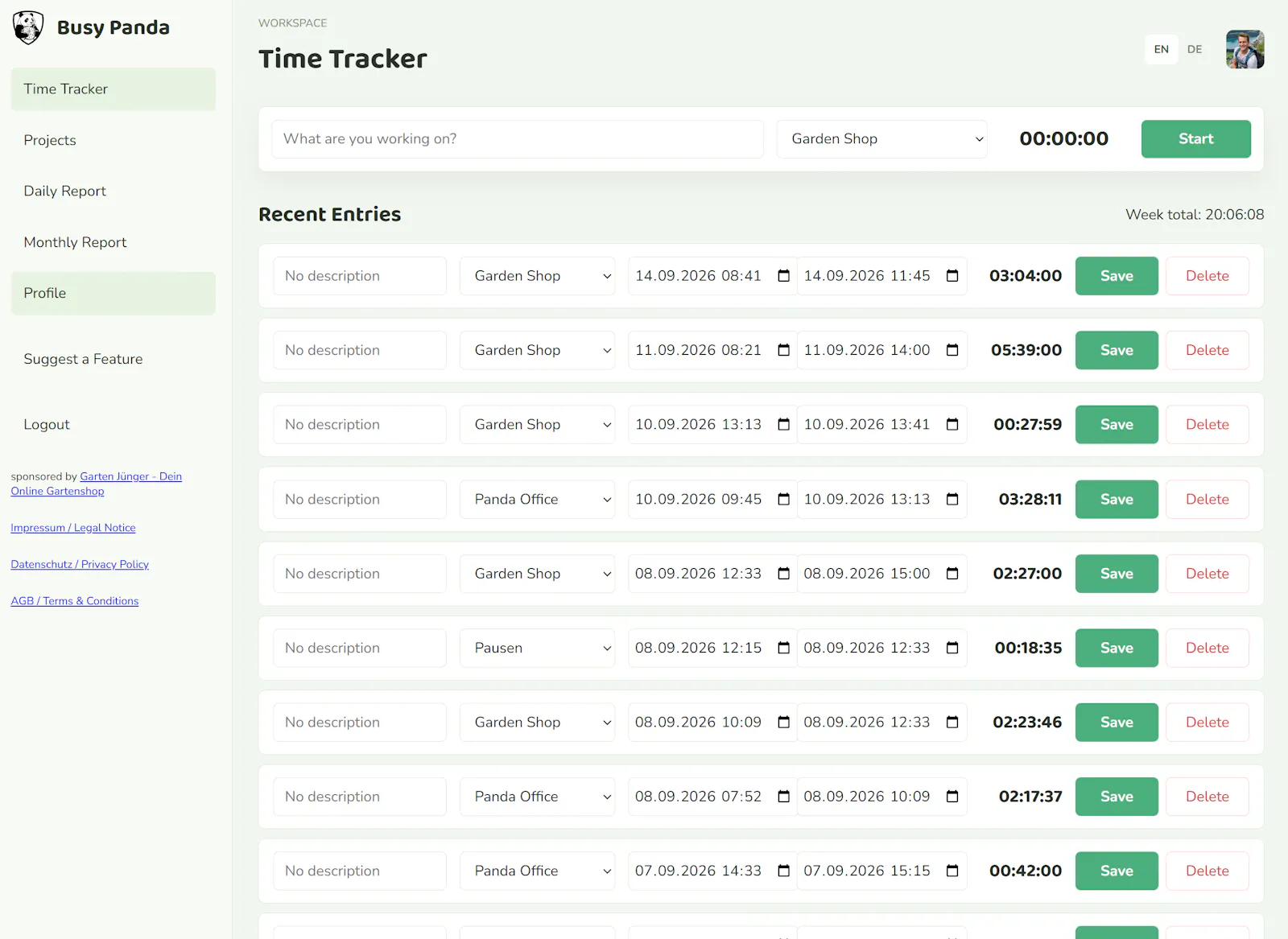This screenshot has width=1288, height=939.
Task: Save the 02:27:00 entry
Action: 1117,574
